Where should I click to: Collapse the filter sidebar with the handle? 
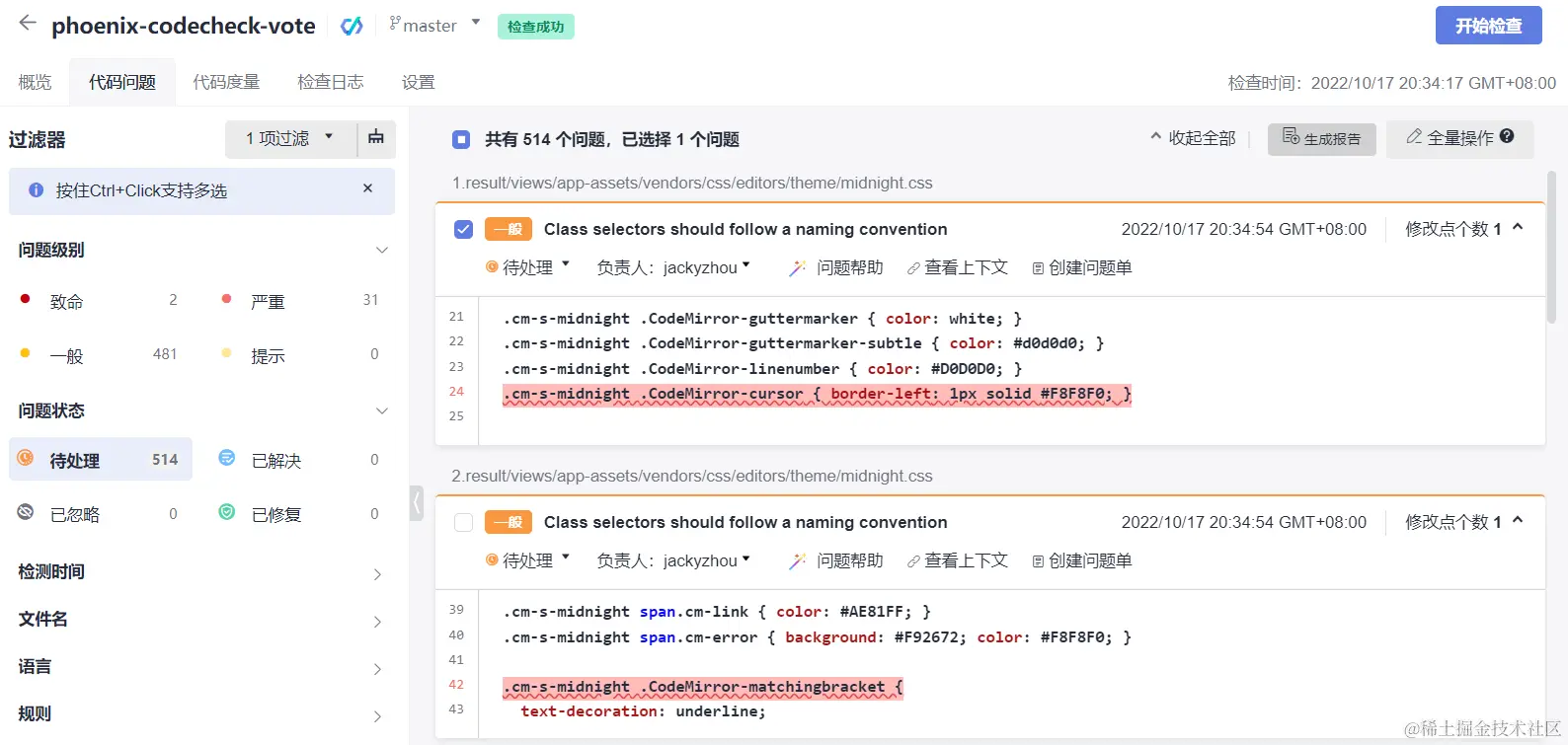[x=417, y=502]
